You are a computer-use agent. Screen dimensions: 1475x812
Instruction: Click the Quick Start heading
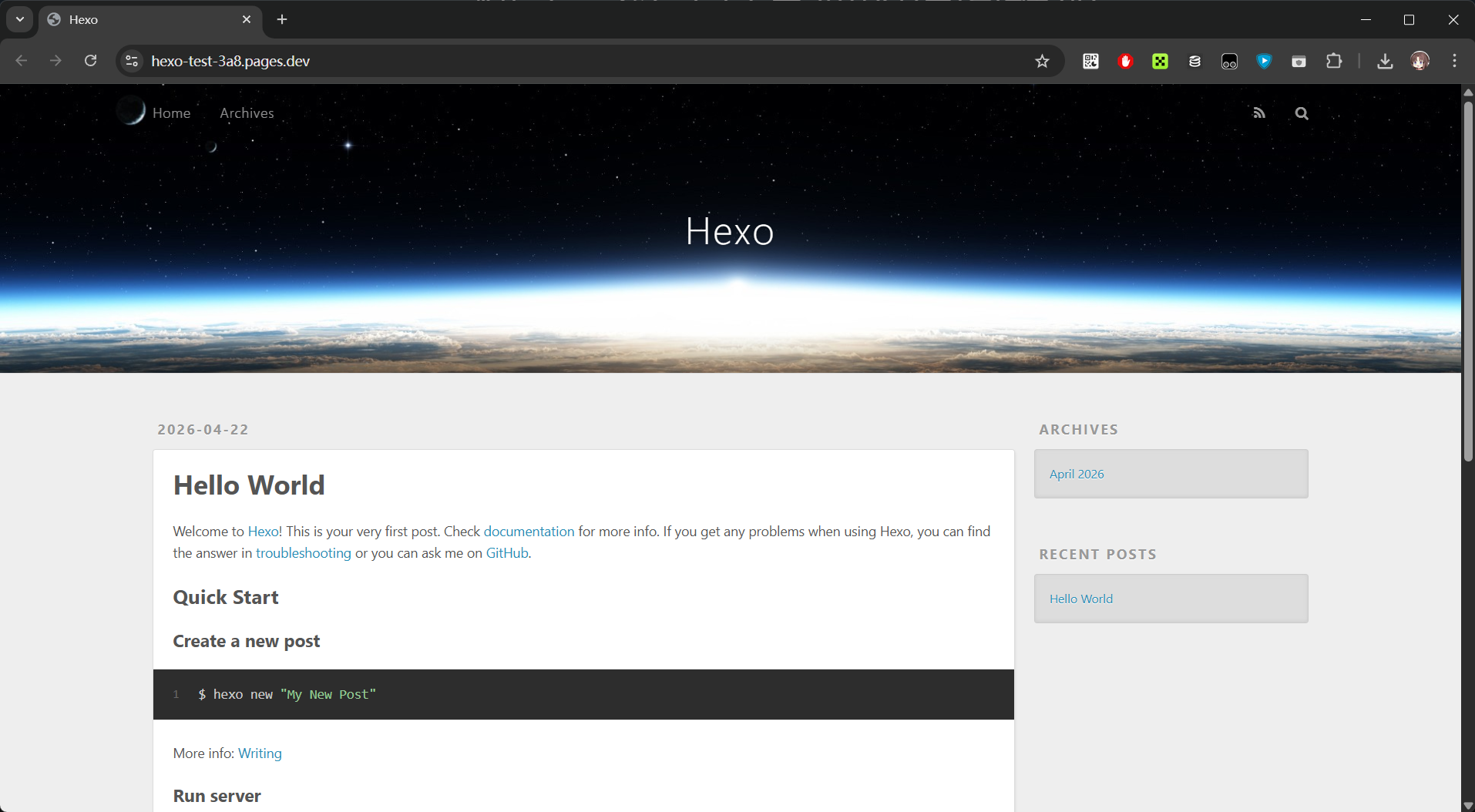coord(226,598)
